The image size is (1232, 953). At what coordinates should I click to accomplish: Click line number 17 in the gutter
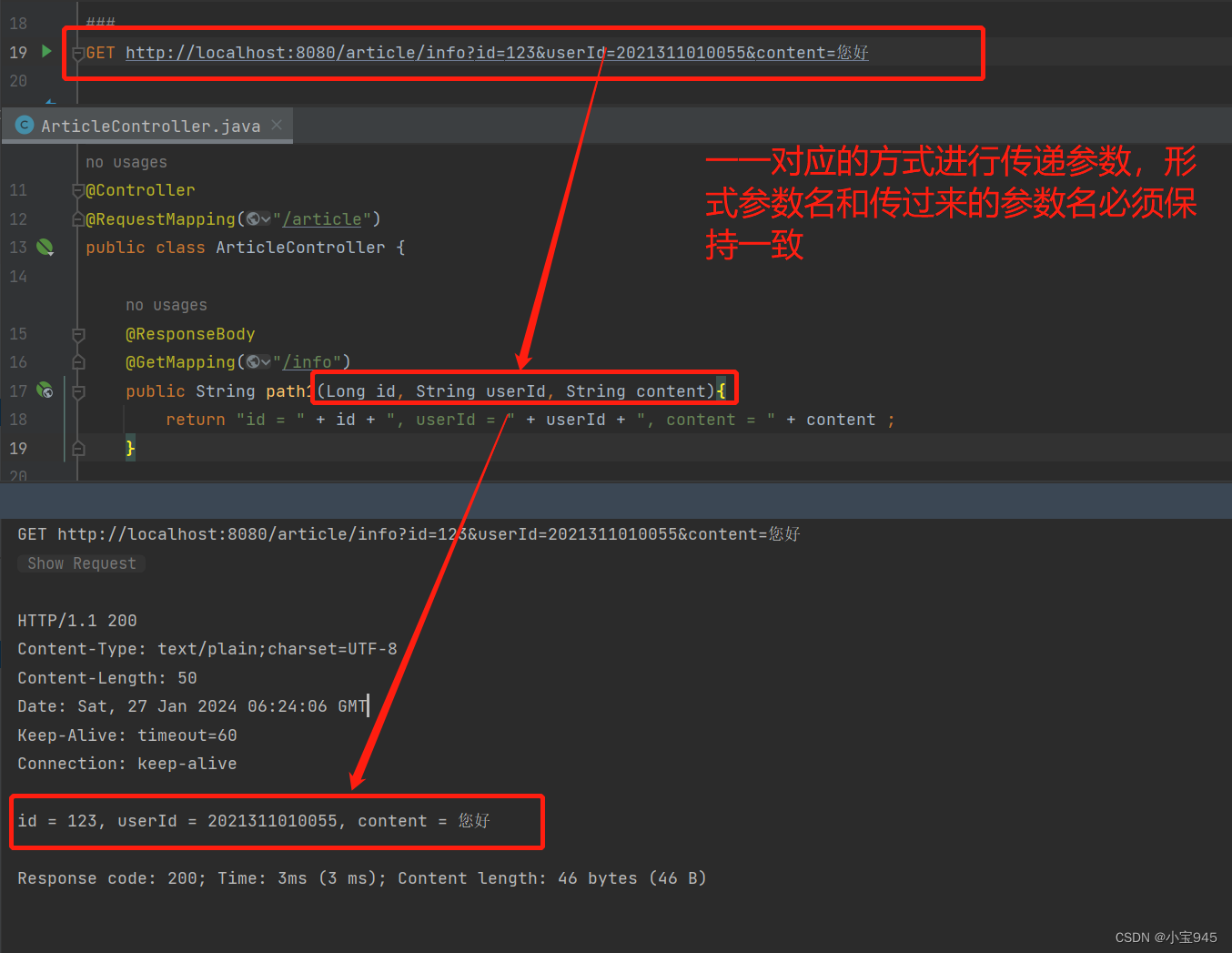click(x=18, y=391)
